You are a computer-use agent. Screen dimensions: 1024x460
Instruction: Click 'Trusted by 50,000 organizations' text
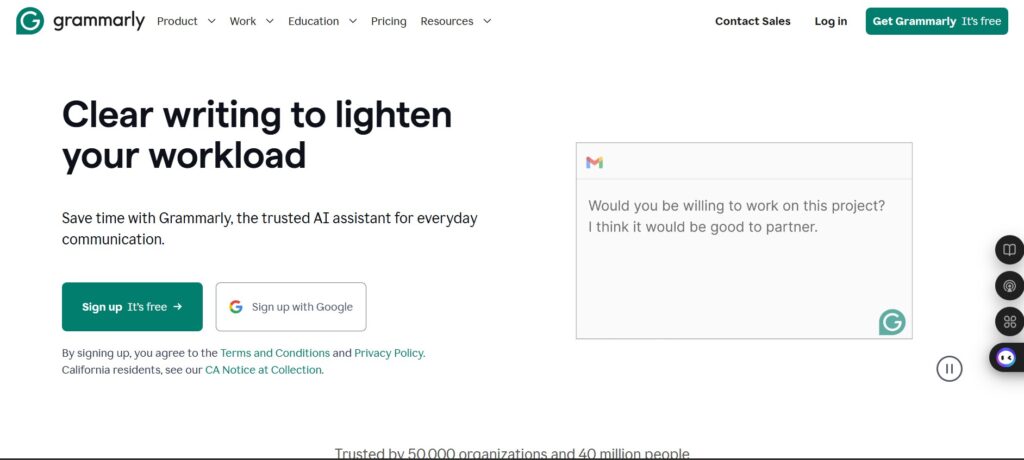[x=512, y=453]
